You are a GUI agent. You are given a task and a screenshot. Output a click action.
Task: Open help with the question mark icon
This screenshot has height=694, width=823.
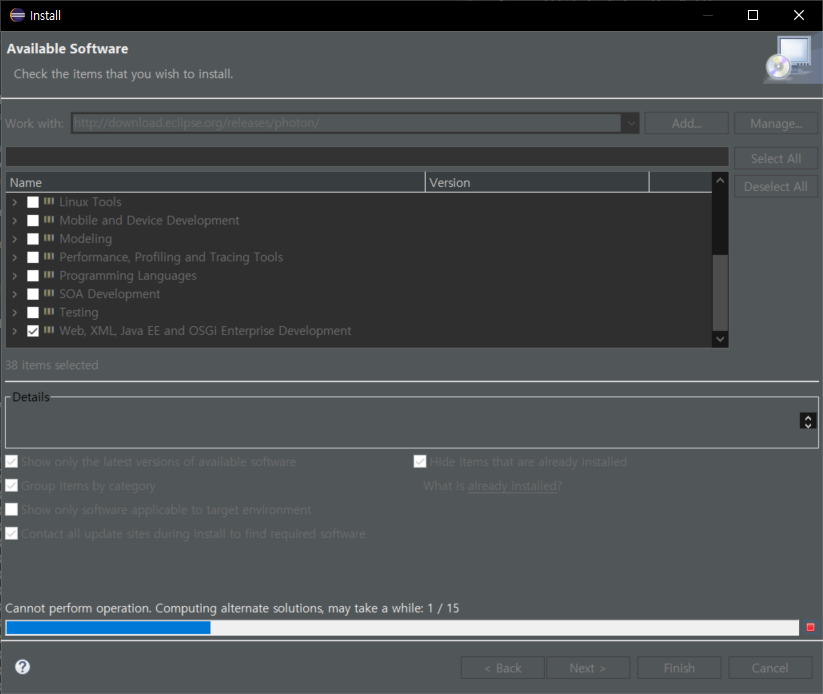23,667
